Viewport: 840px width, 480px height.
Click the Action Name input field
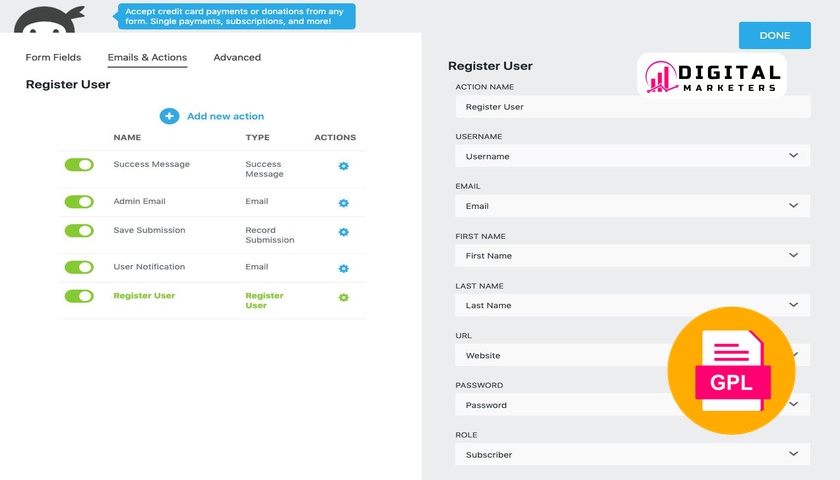click(633, 107)
